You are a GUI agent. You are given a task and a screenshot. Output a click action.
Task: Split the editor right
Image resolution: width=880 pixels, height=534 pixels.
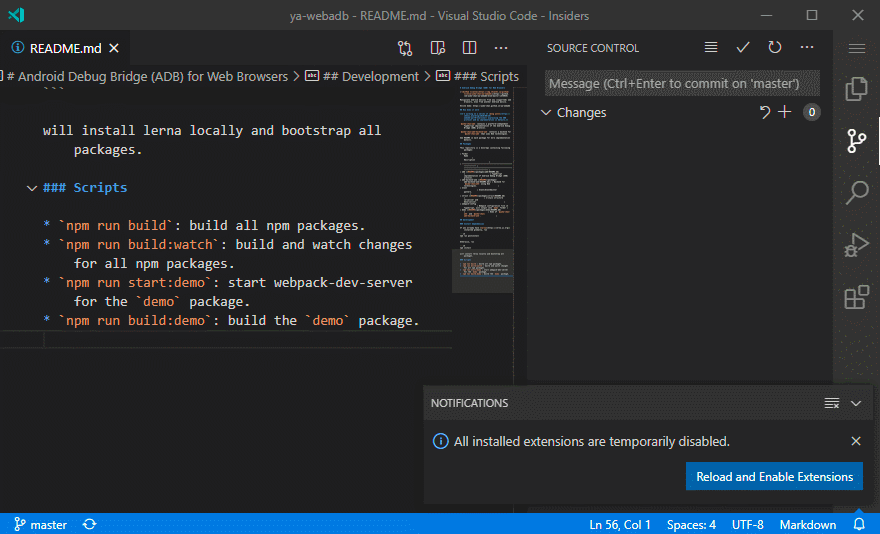pos(470,48)
